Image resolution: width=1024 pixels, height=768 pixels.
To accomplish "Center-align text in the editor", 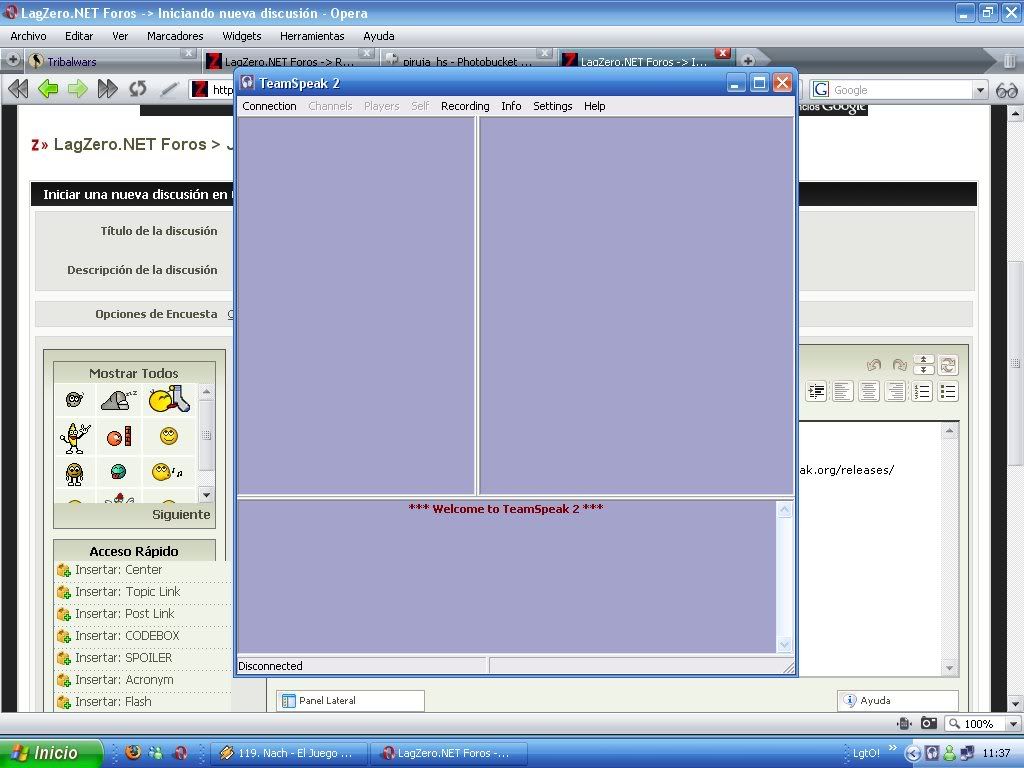I will click(869, 391).
